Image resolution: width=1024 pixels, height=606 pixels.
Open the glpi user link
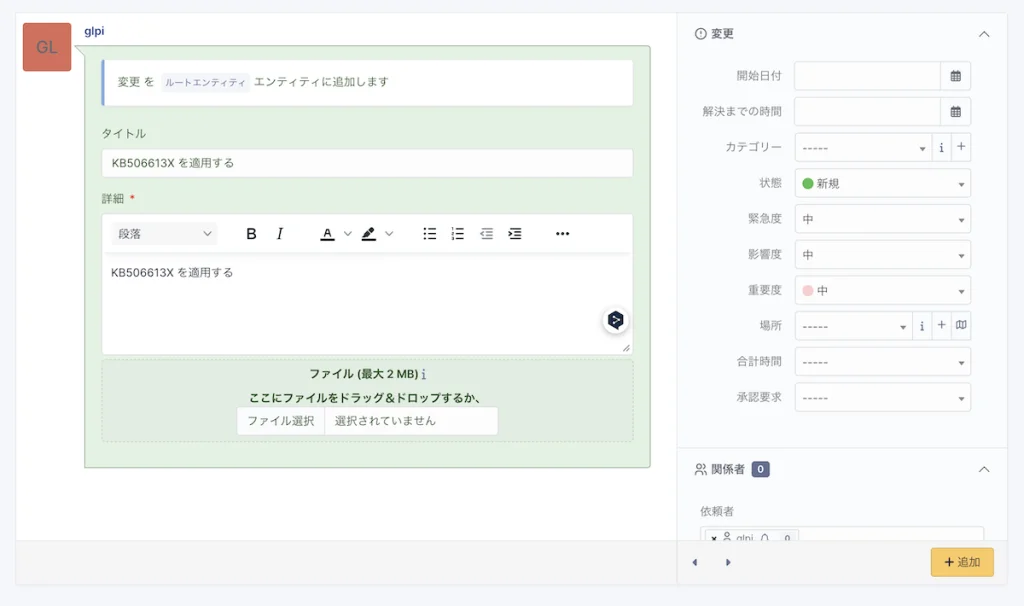(94, 31)
